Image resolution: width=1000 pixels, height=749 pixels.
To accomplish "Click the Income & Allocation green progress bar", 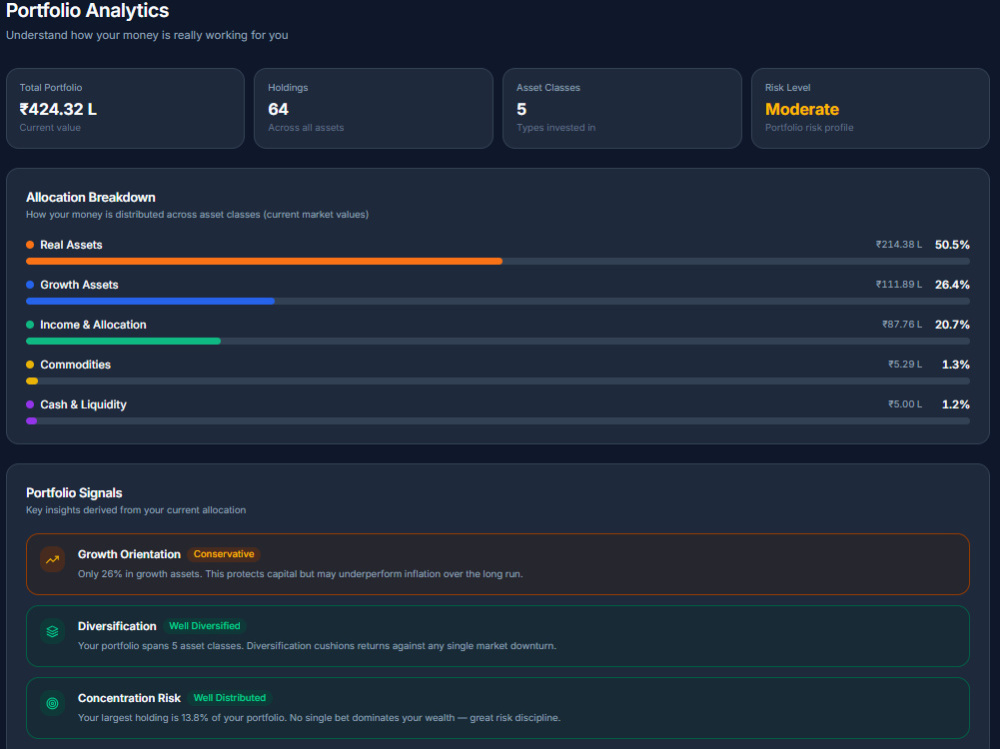I will click(123, 341).
